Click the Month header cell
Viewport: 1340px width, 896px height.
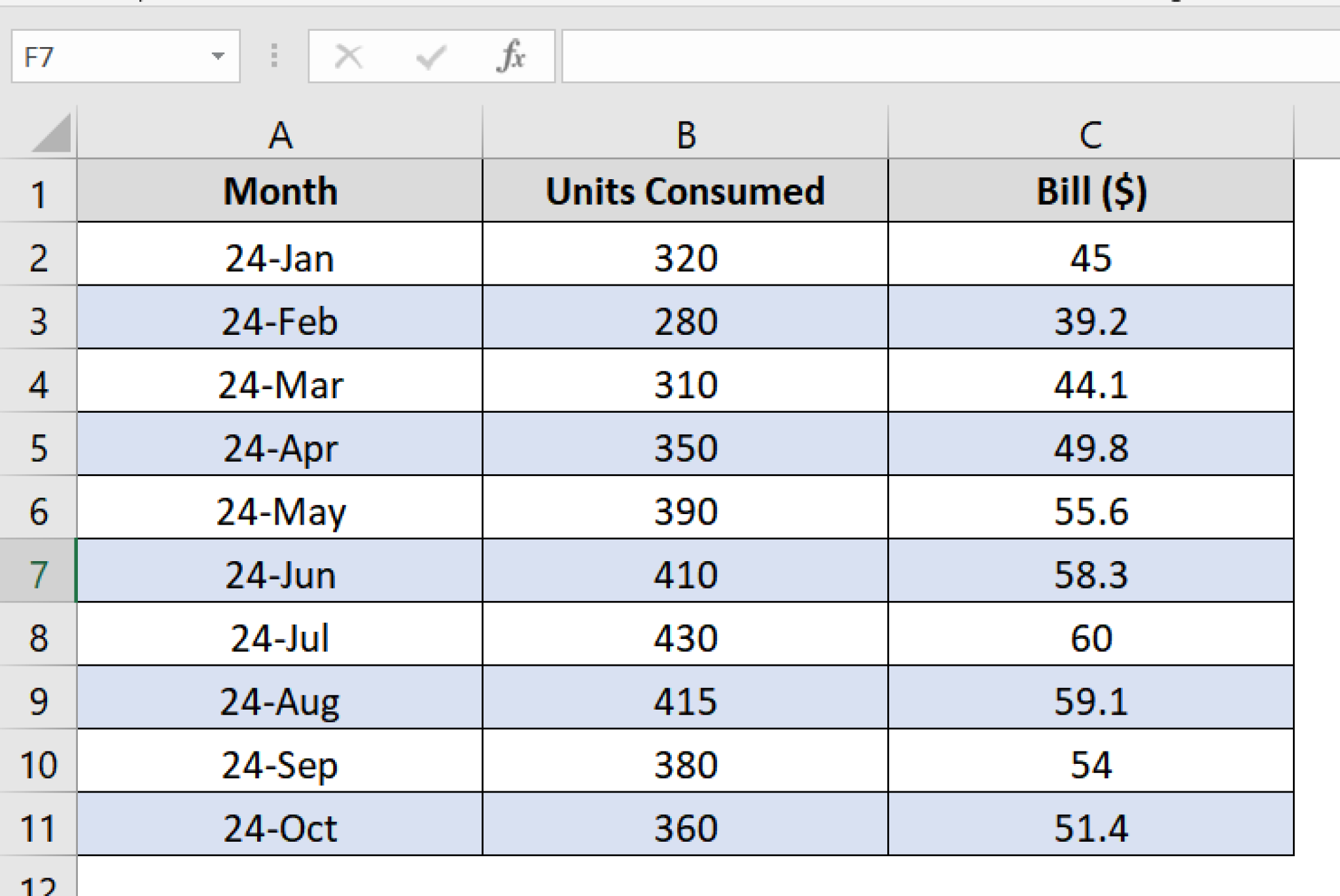click(x=280, y=192)
